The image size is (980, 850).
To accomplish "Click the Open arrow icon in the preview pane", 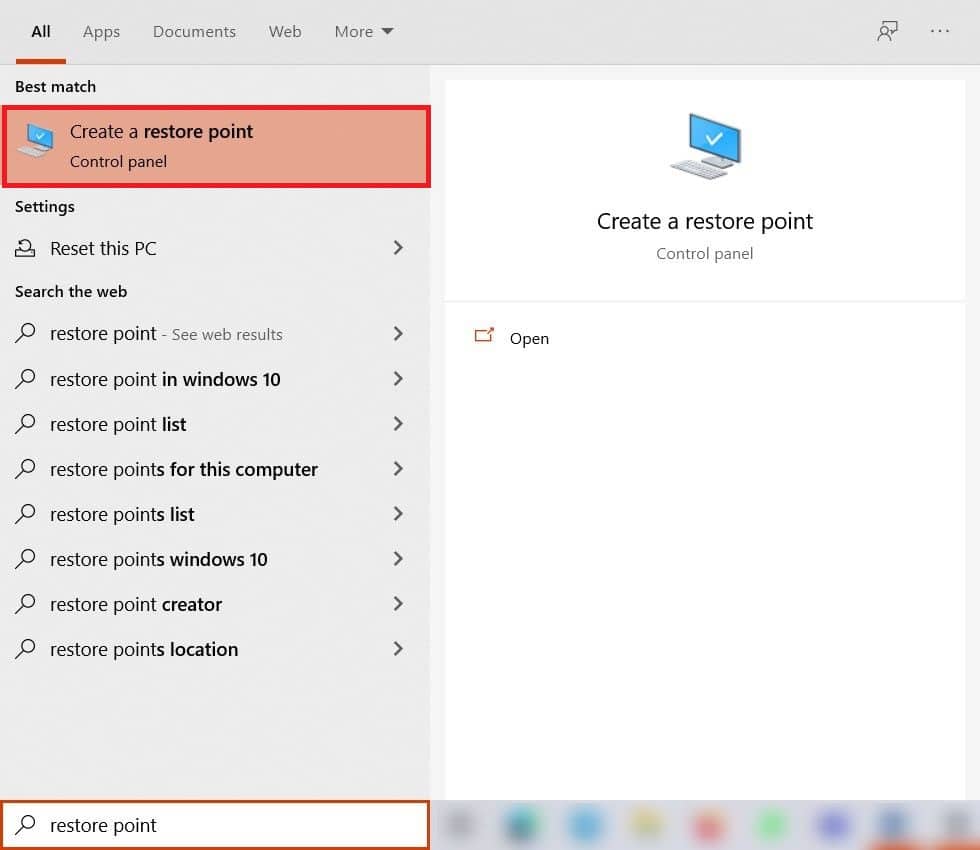I will (x=485, y=337).
